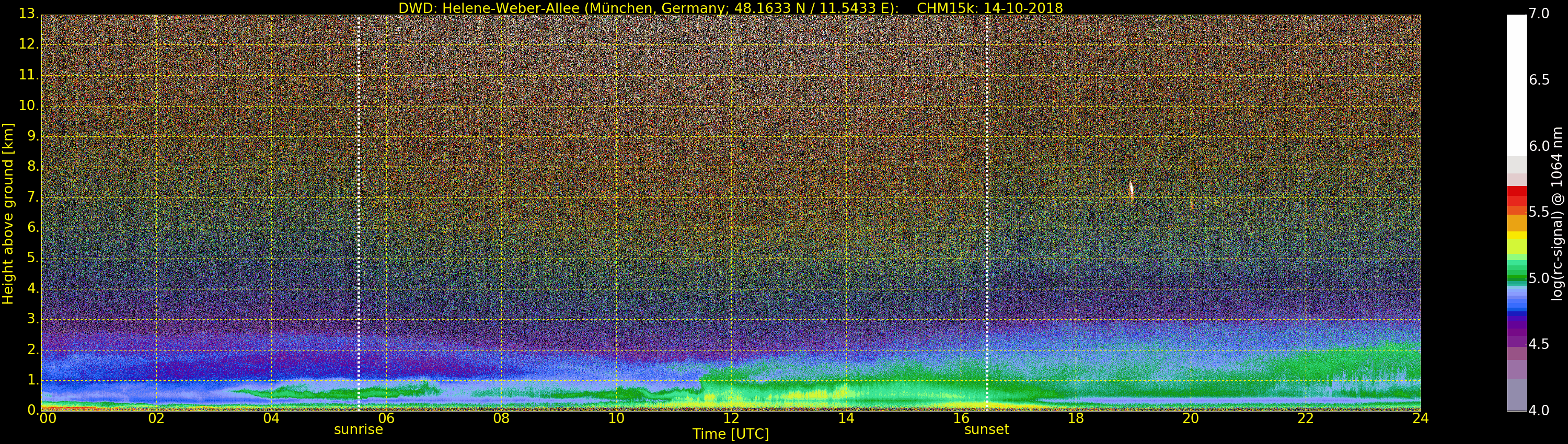Click time axis tick label "10"

click(x=617, y=418)
